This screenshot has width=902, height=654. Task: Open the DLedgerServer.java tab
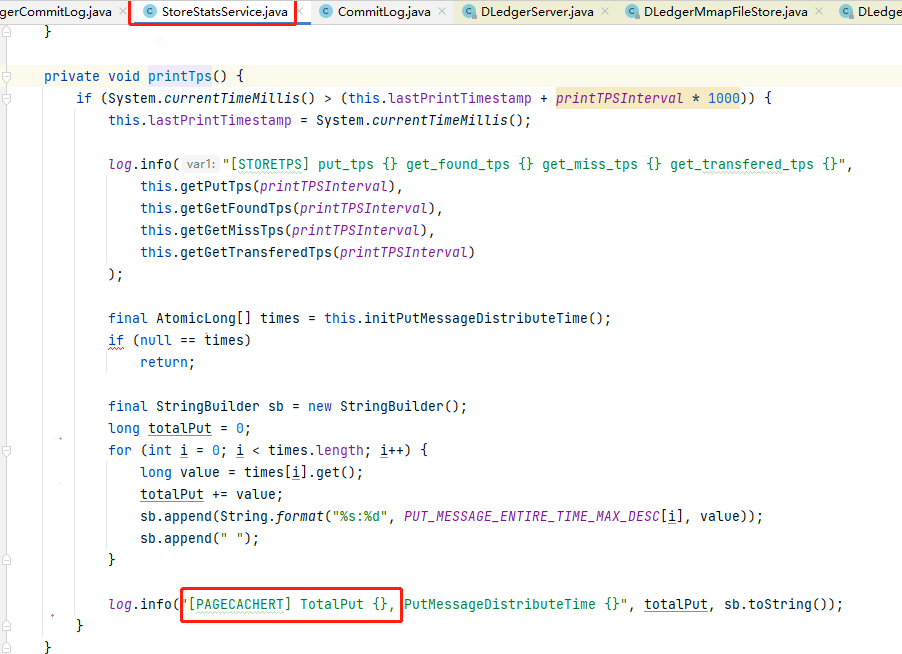[x=537, y=12]
